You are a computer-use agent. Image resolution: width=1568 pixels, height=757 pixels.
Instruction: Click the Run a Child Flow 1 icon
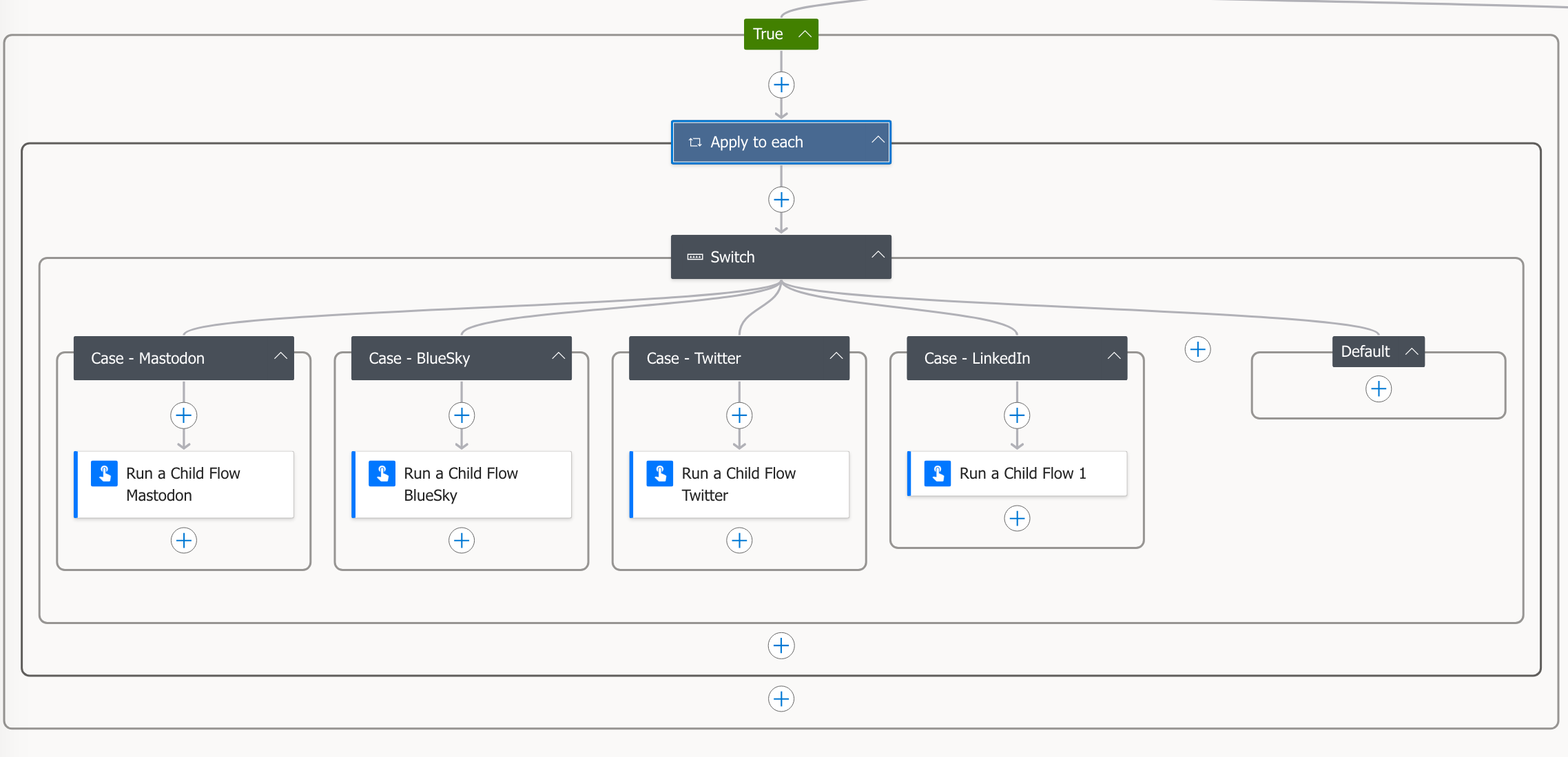tap(938, 474)
